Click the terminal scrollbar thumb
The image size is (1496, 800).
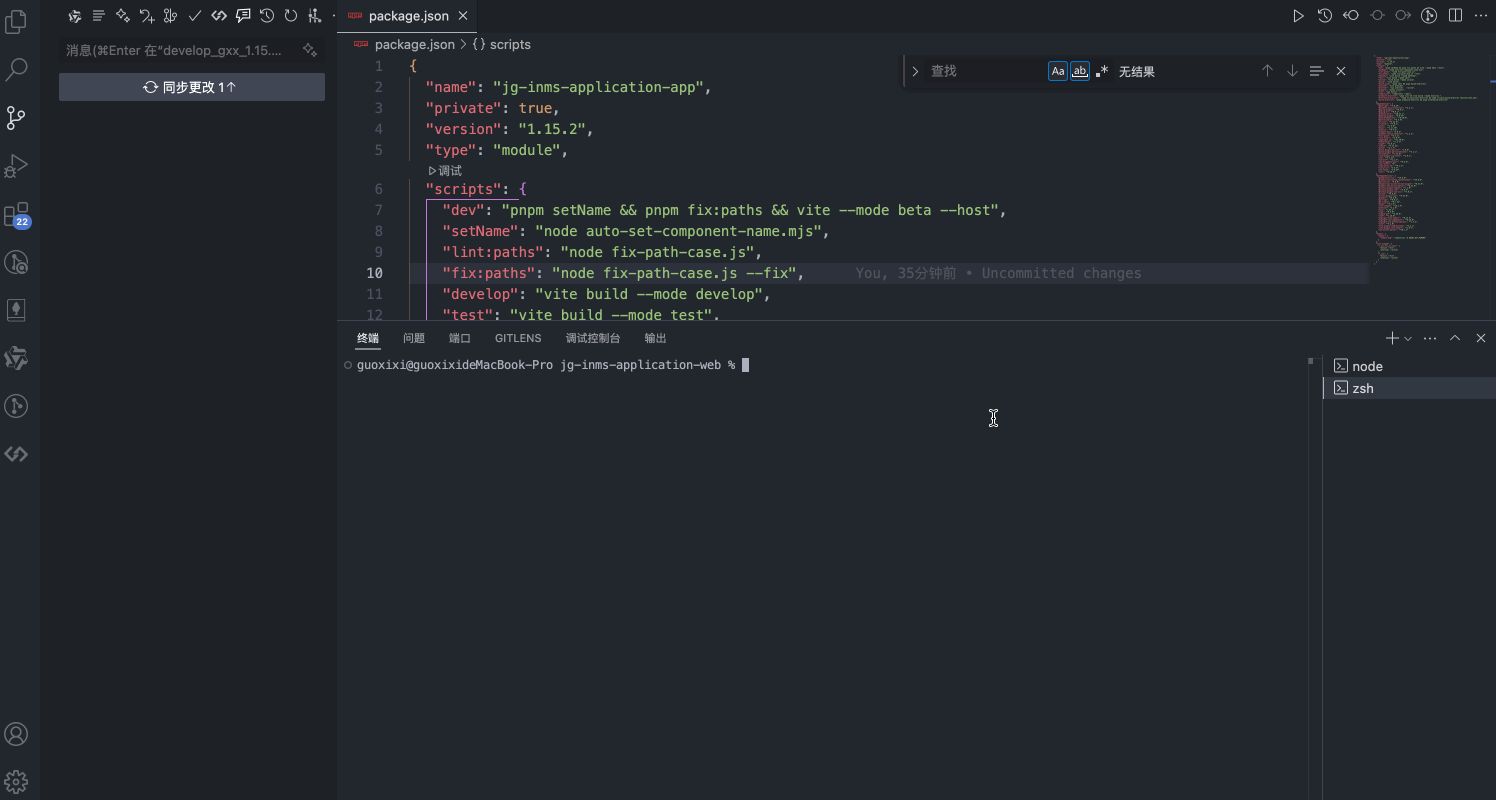(x=1310, y=360)
